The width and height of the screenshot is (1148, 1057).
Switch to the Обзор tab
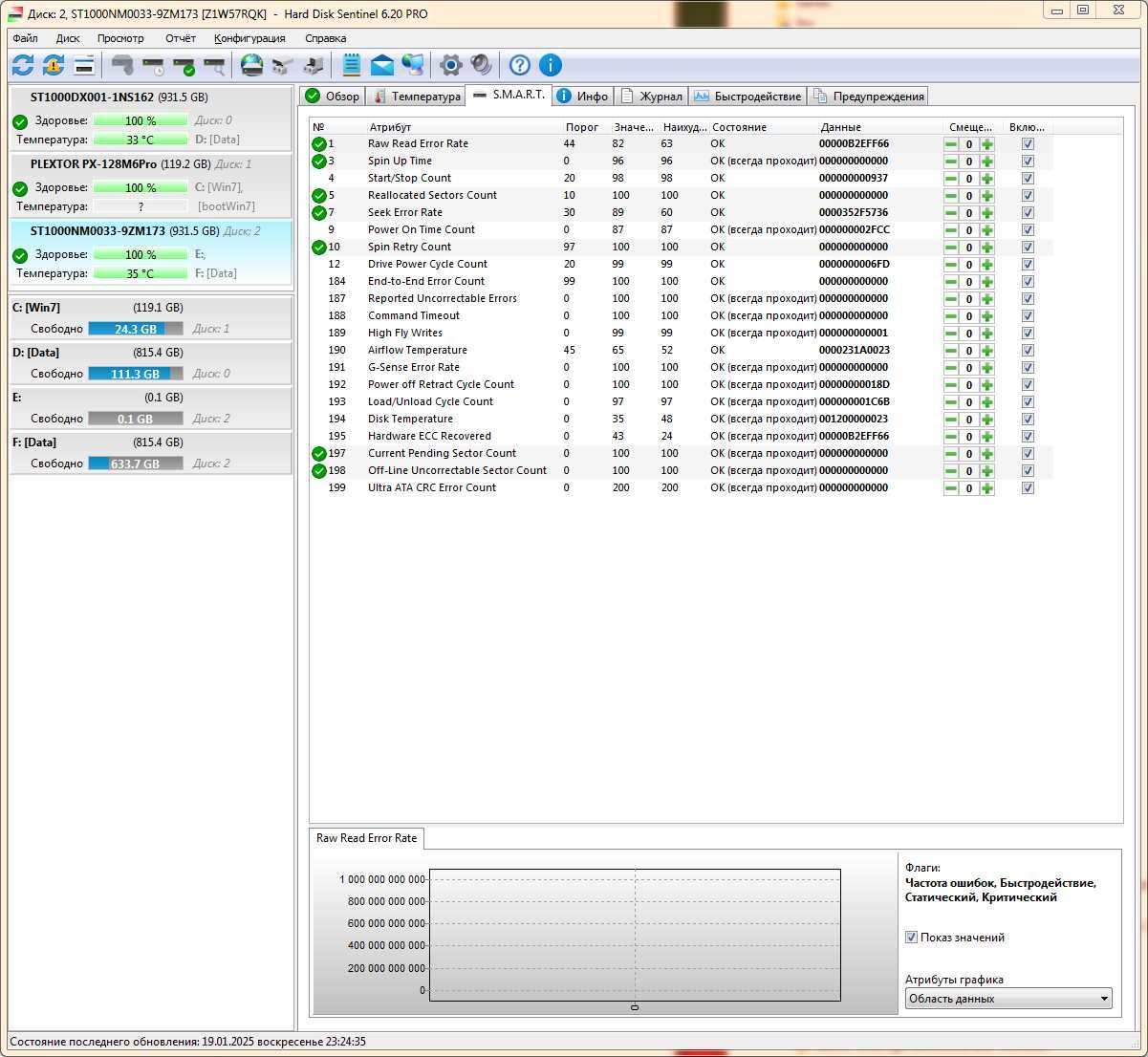coord(333,97)
